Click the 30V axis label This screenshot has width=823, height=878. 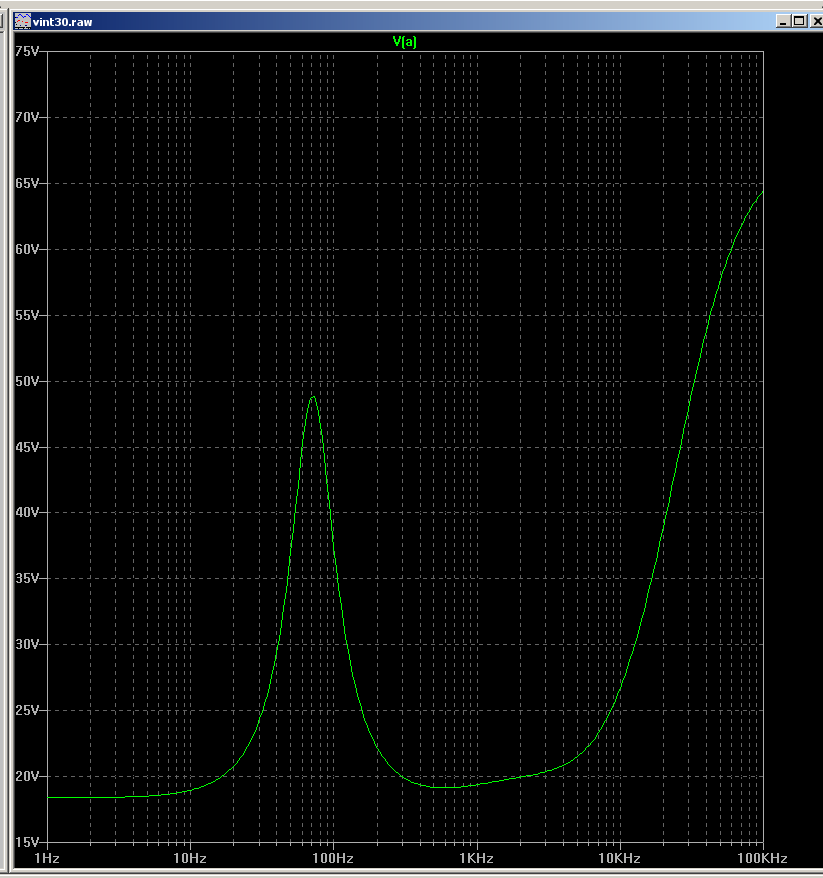click(27, 644)
